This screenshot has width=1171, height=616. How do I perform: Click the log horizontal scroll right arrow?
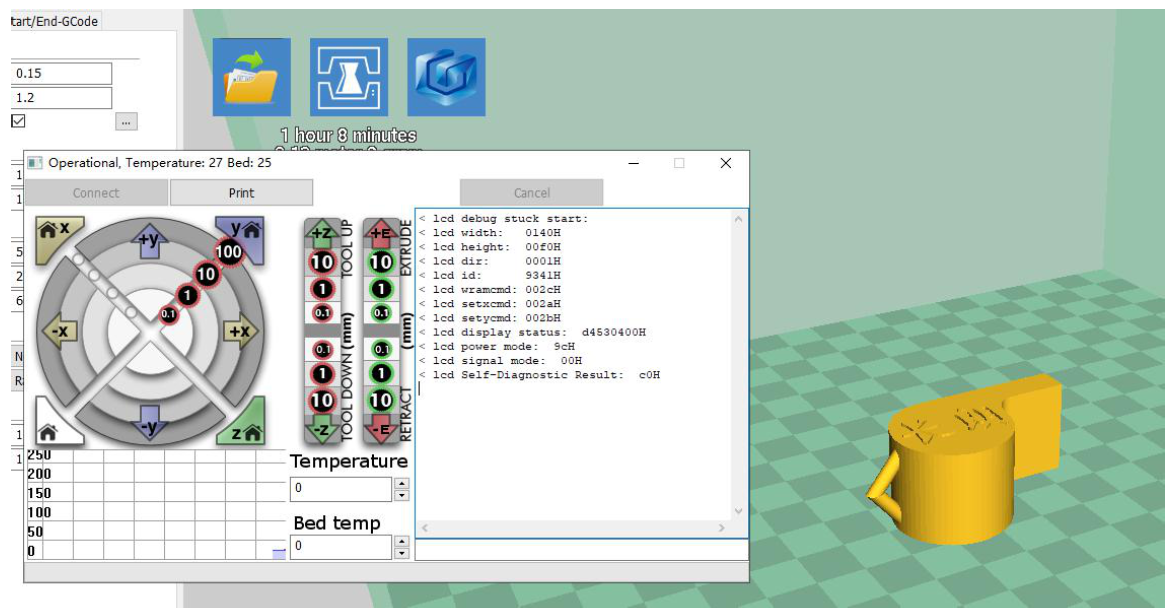[x=721, y=527]
